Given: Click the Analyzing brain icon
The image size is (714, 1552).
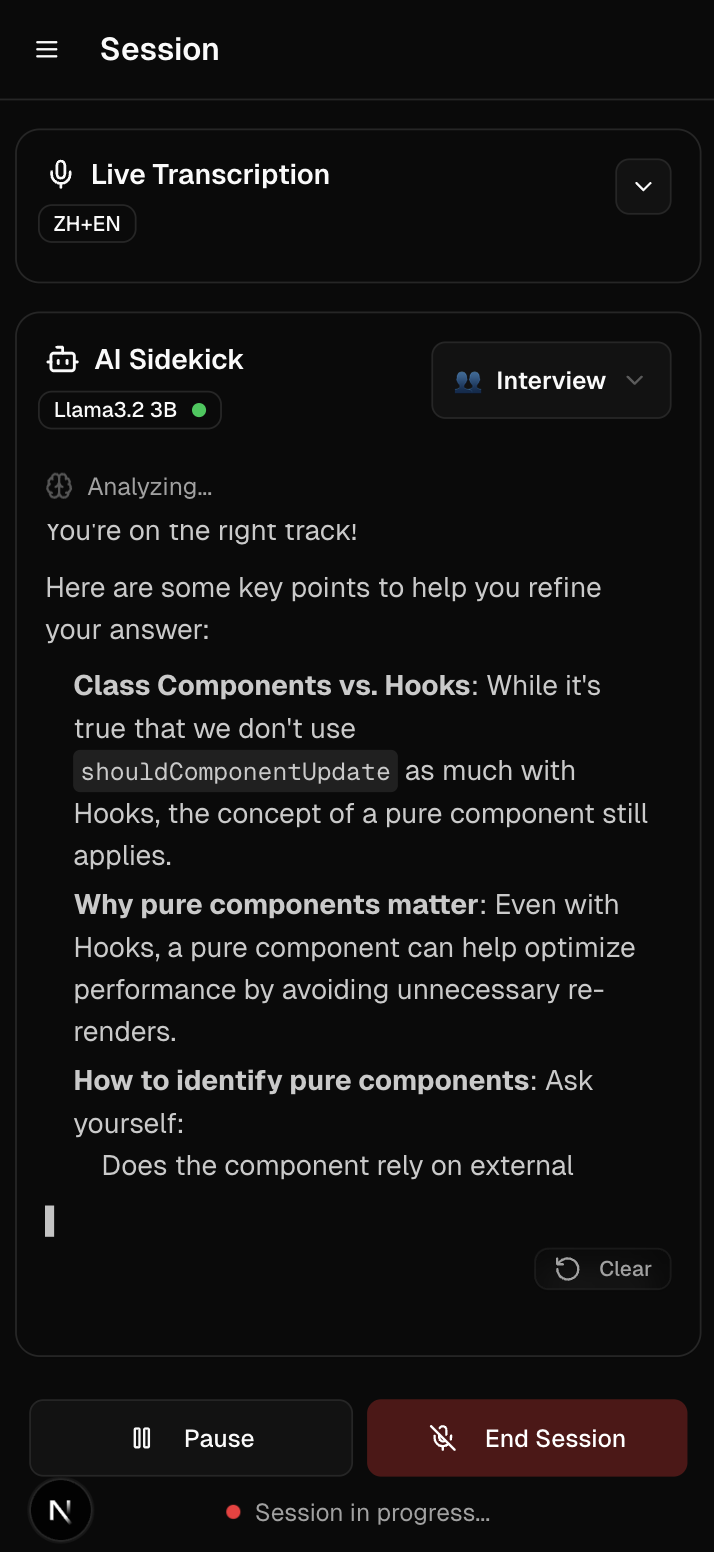Looking at the screenshot, I should tap(59, 487).
